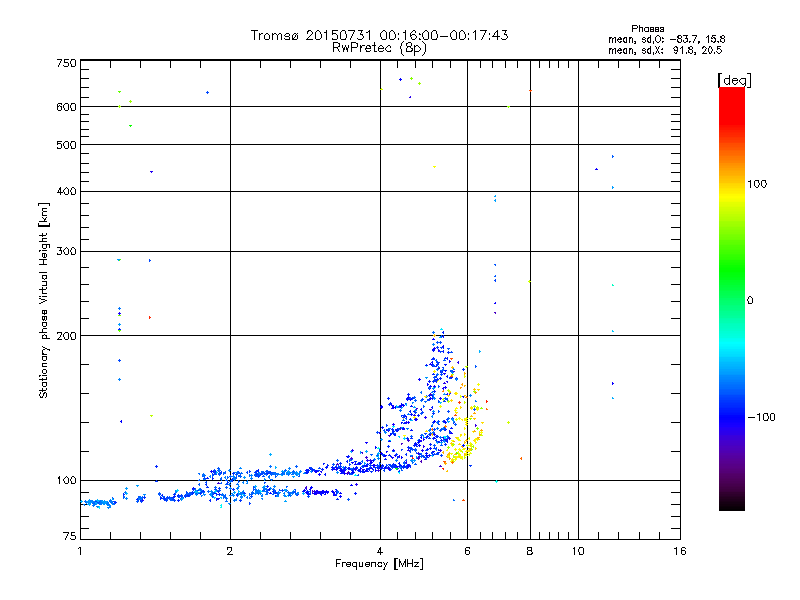The height and width of the screenshot is (600, 800).
Task: Click the y-axis tick label '300'
Action: tap(66, 252)
